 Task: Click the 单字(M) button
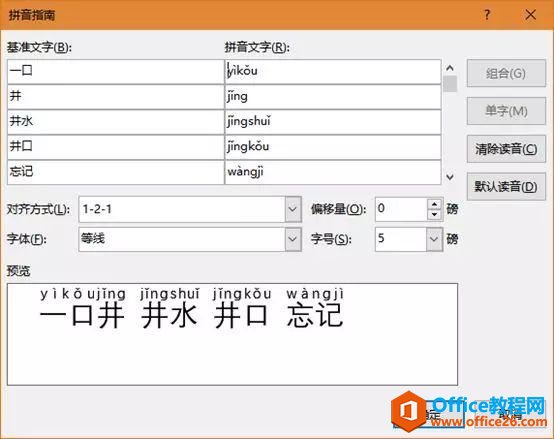506,111
